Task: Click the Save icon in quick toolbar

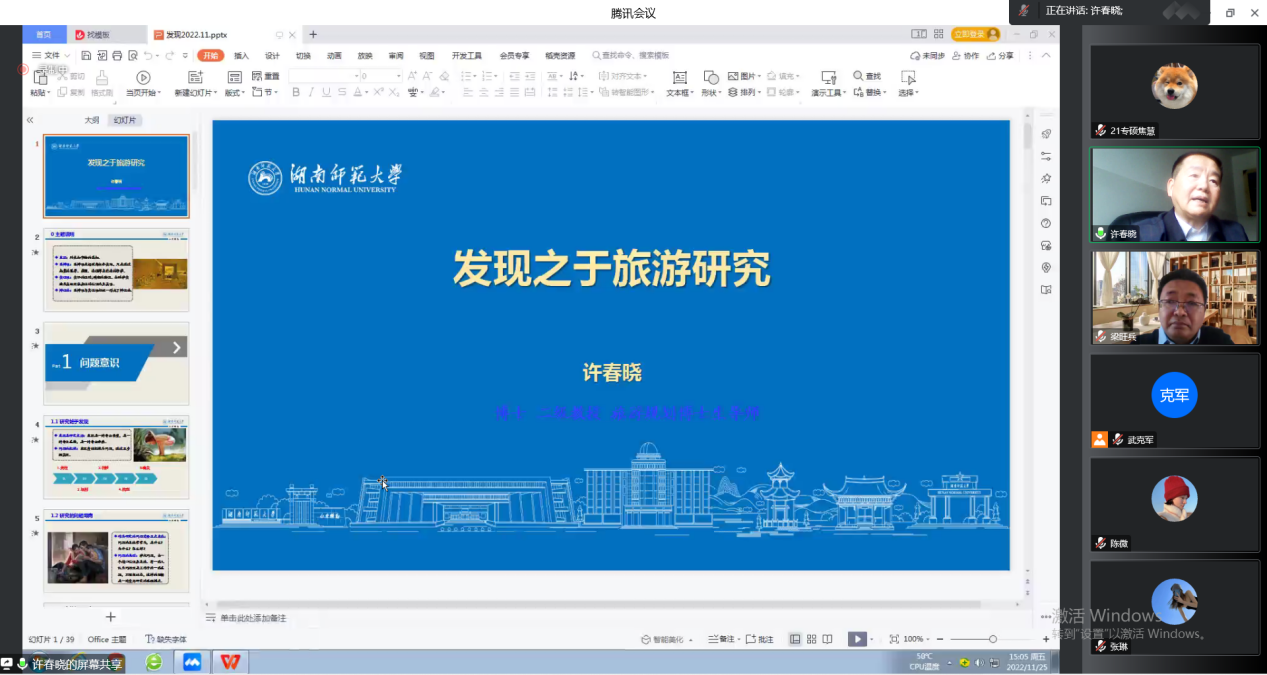Action: coord(87,56)
